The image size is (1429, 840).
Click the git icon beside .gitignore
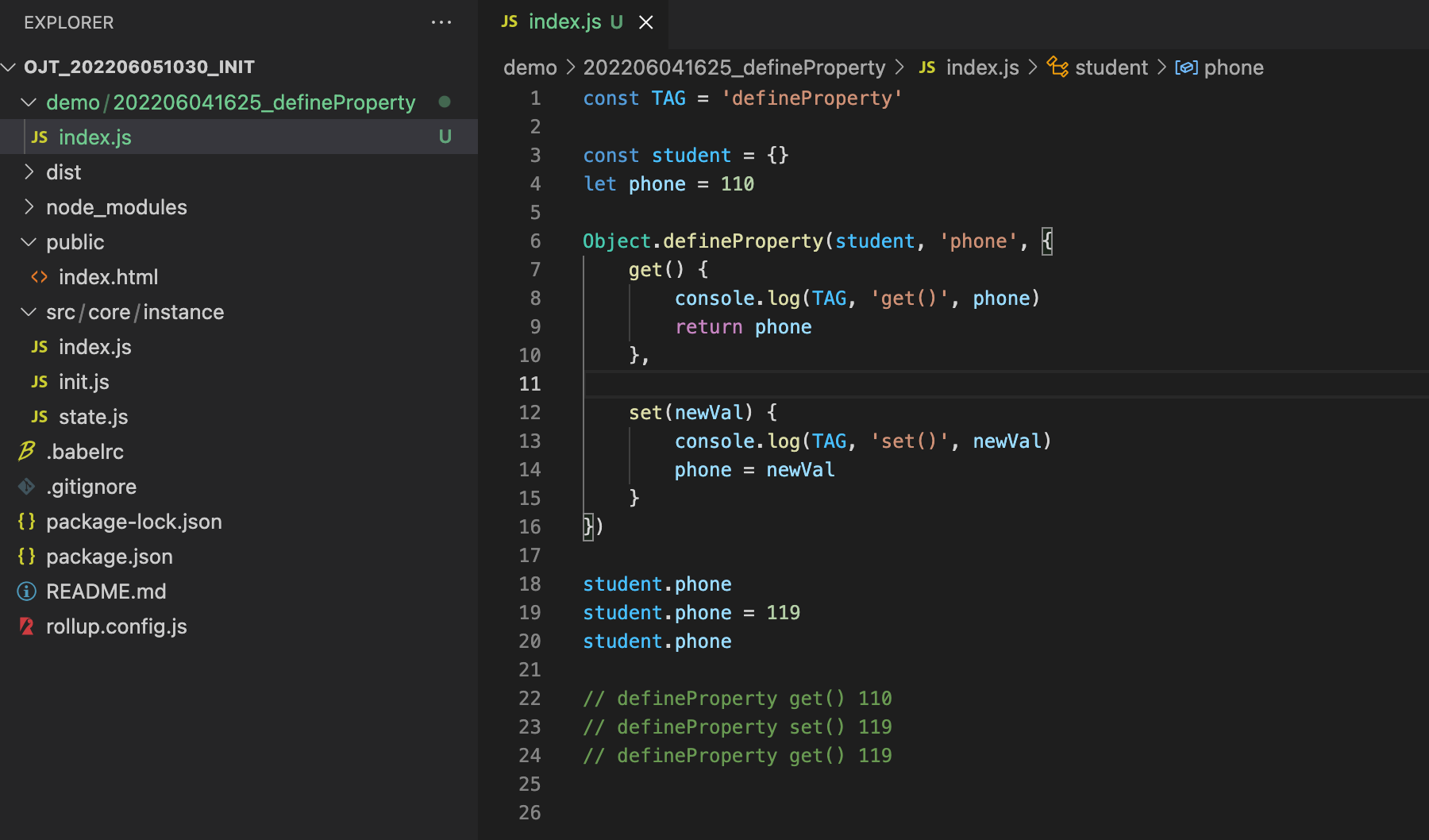[26, 486]
